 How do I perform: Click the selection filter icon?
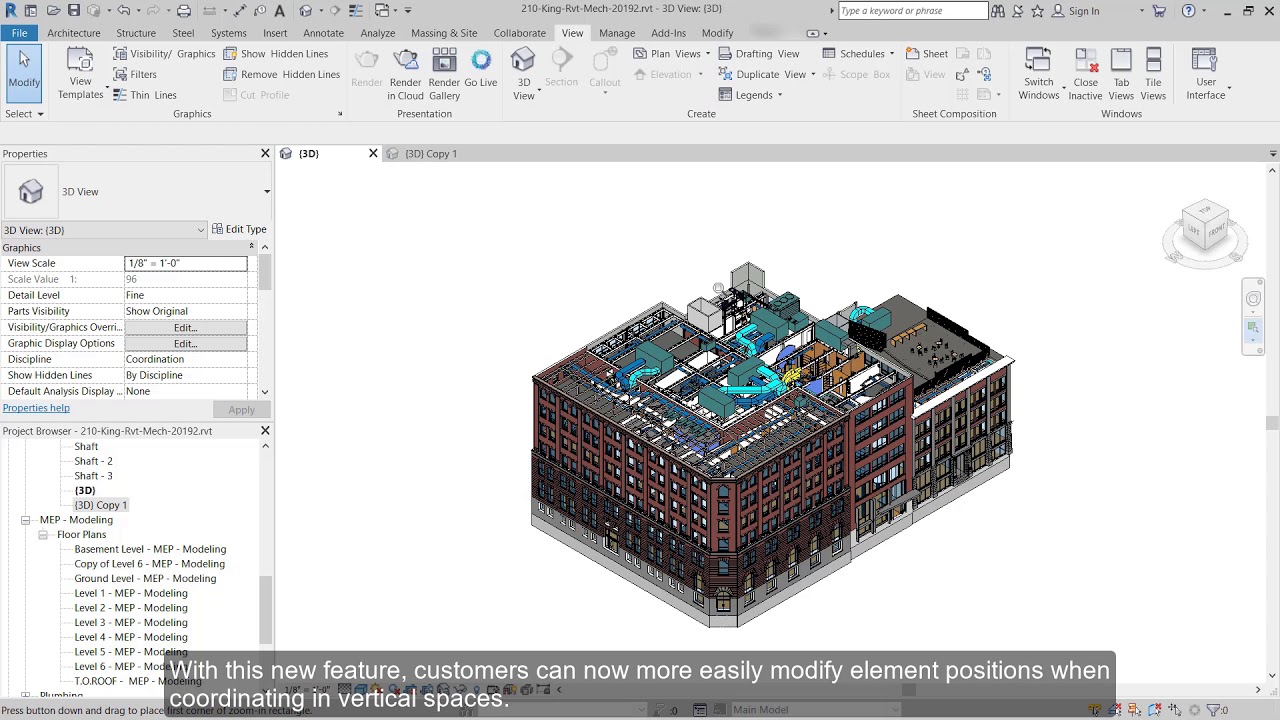1218,710
